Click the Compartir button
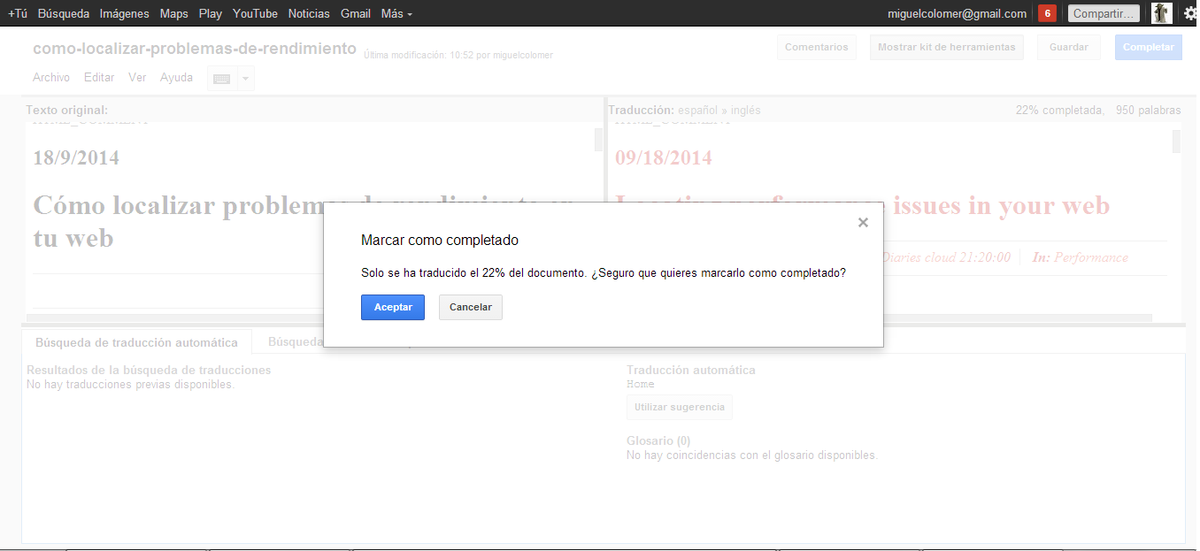The image size is (1200, 551). click(x=1104, y=14)
